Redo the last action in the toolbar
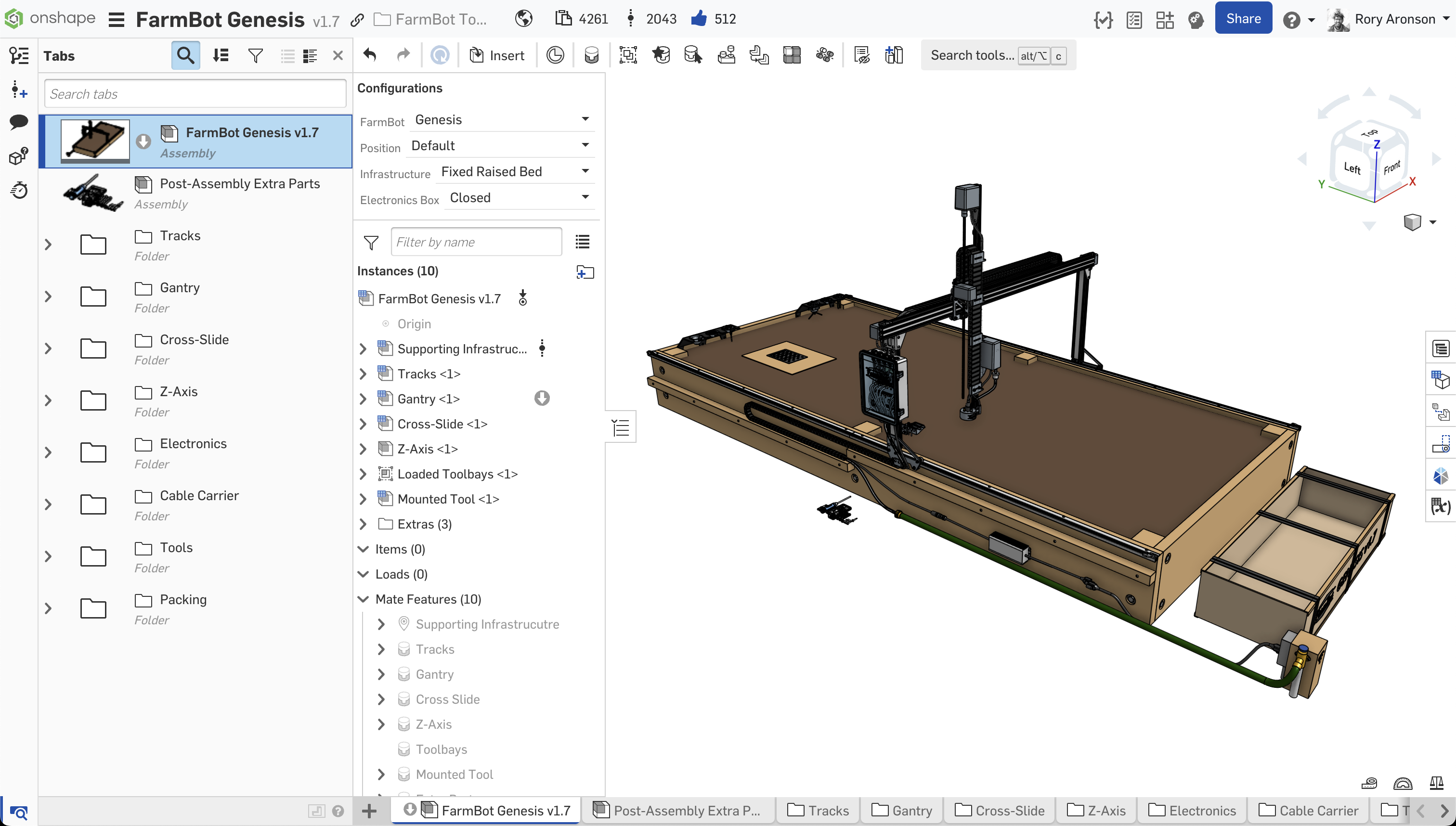This screenshot has width=1456, height=826. [x=403, y=54]
